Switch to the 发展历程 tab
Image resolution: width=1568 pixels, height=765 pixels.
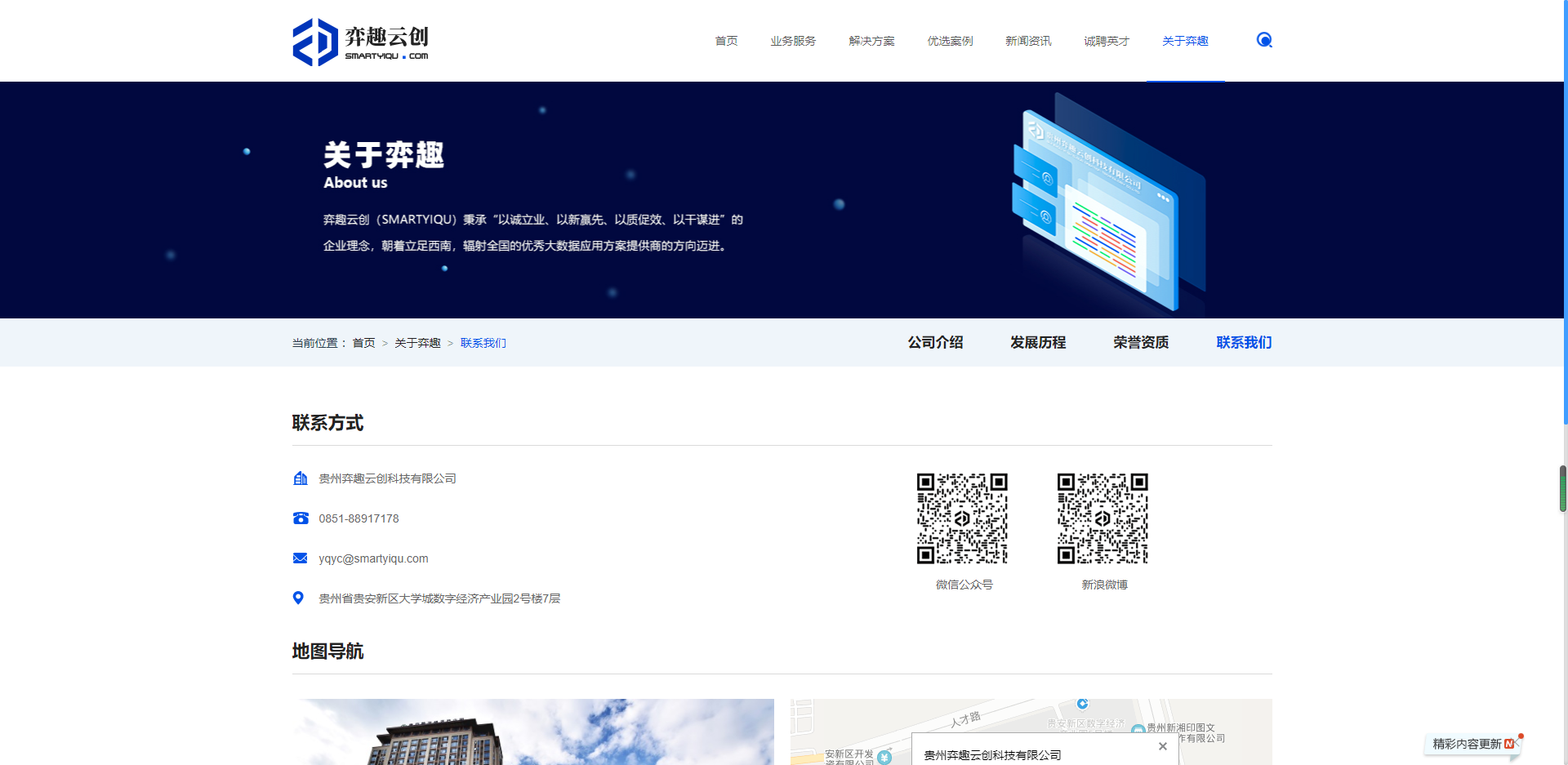[1038, 342]
